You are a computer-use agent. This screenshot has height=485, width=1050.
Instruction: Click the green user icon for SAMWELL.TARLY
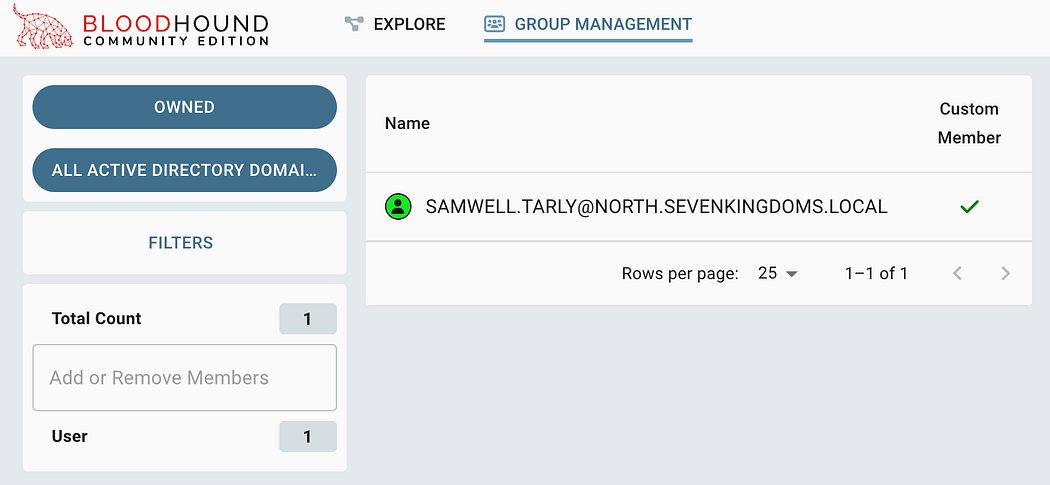[398, 206]
